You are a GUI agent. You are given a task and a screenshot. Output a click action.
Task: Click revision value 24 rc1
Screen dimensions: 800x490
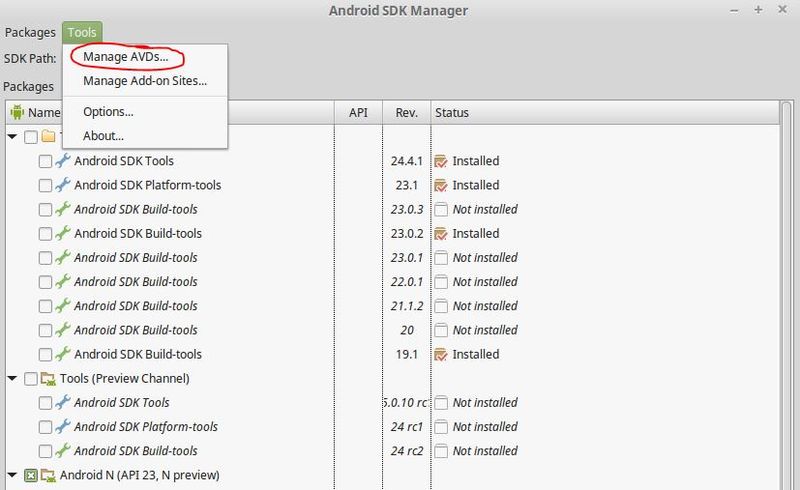tap(407, 426)
